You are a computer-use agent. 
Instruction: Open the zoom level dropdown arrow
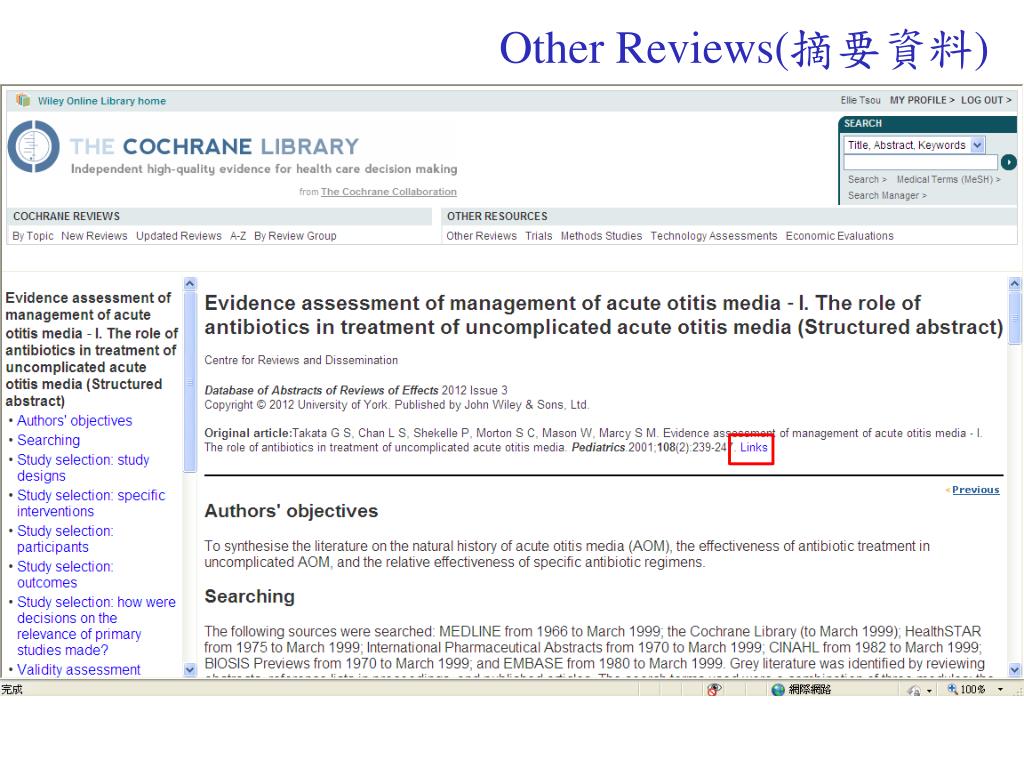pyautogui.click(x=1000, y=690)
